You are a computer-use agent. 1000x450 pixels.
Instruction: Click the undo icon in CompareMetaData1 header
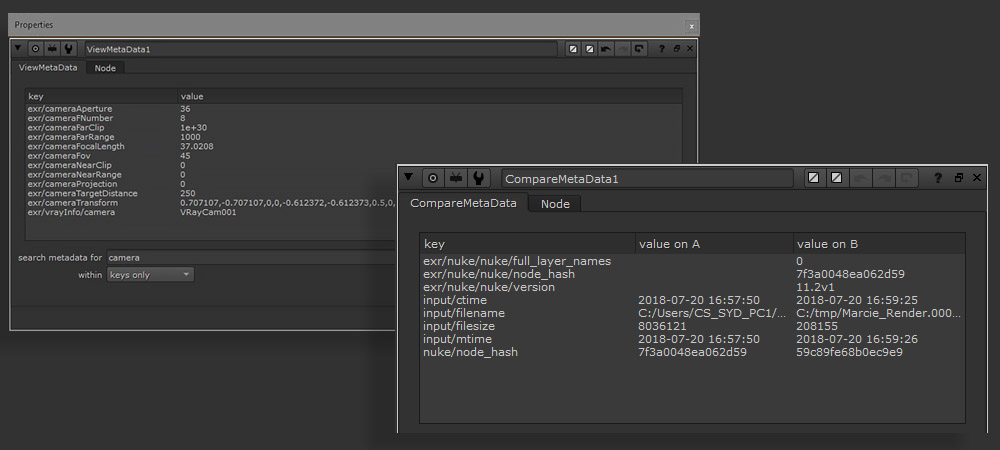tap(860, 178)
